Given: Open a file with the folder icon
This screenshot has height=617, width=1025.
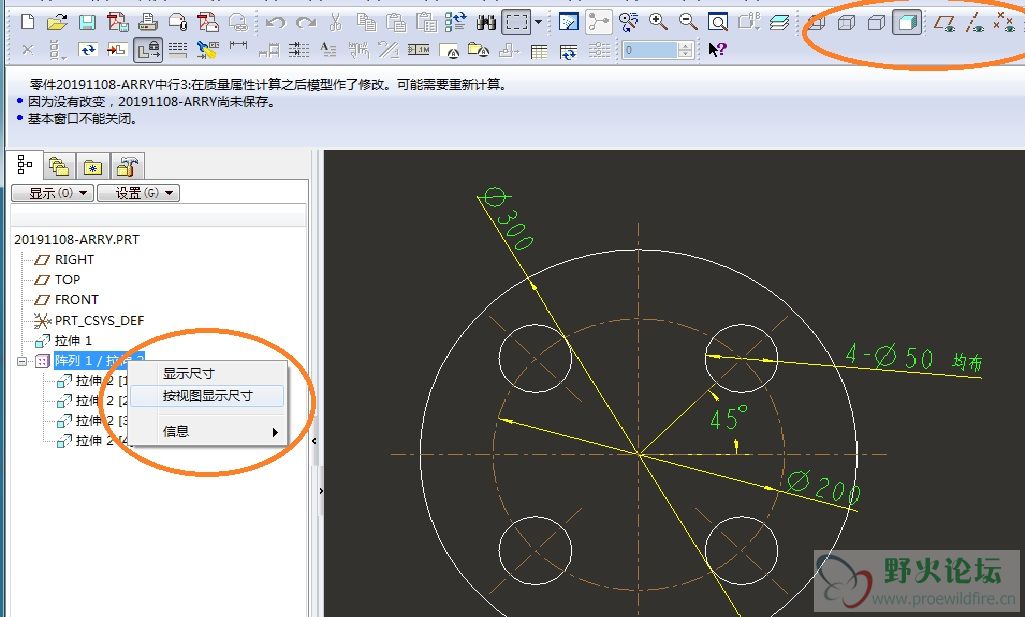Looking at the screenshot, I should click(x=57, y=22).
